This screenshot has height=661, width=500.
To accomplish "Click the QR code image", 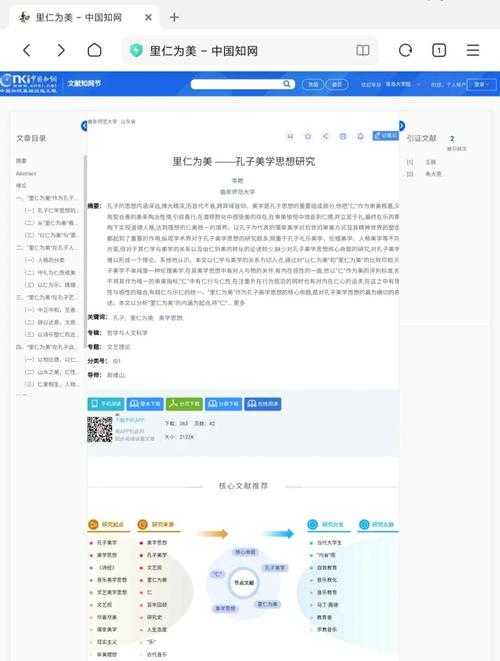I will click(x=99, y=430).
